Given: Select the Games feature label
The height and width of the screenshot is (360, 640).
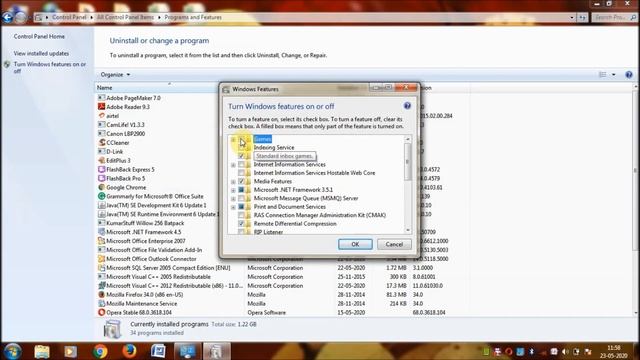Looking at the screenshot, I should click(262, 139).
